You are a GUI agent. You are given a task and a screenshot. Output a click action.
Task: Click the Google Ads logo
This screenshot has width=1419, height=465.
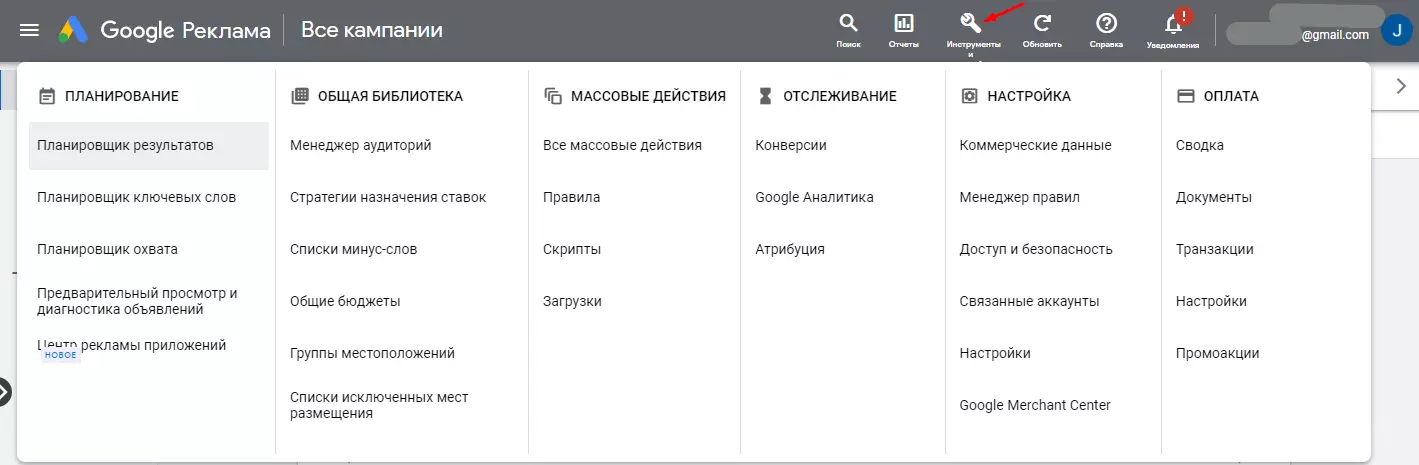(x=73, y=31)
